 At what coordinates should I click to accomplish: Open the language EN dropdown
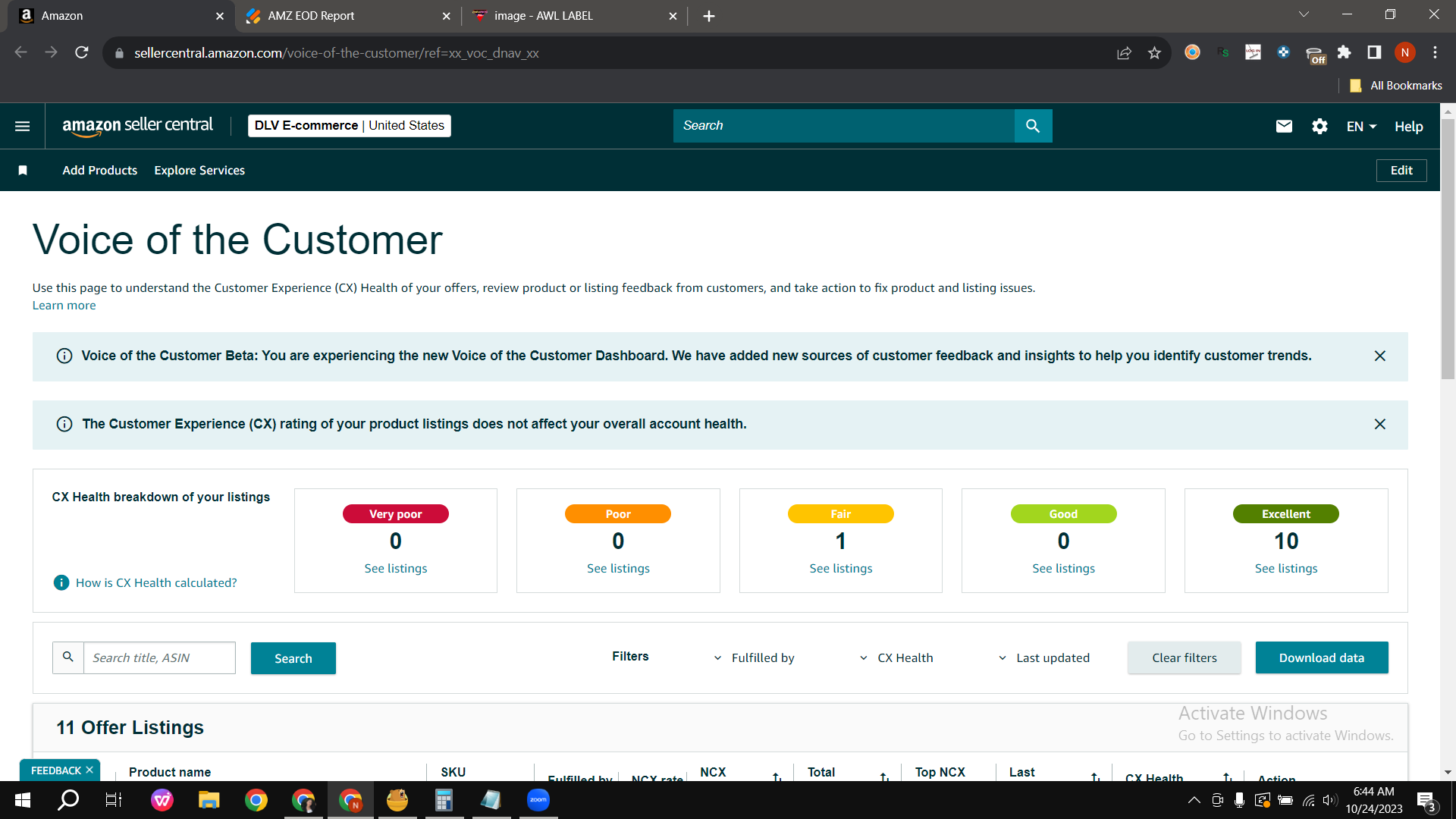[1361, 127]
